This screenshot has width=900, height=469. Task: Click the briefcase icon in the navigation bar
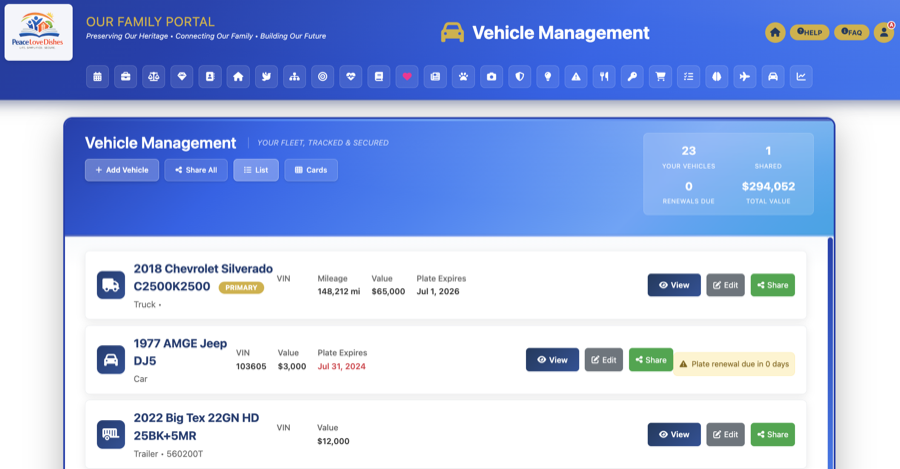(126, 76)
